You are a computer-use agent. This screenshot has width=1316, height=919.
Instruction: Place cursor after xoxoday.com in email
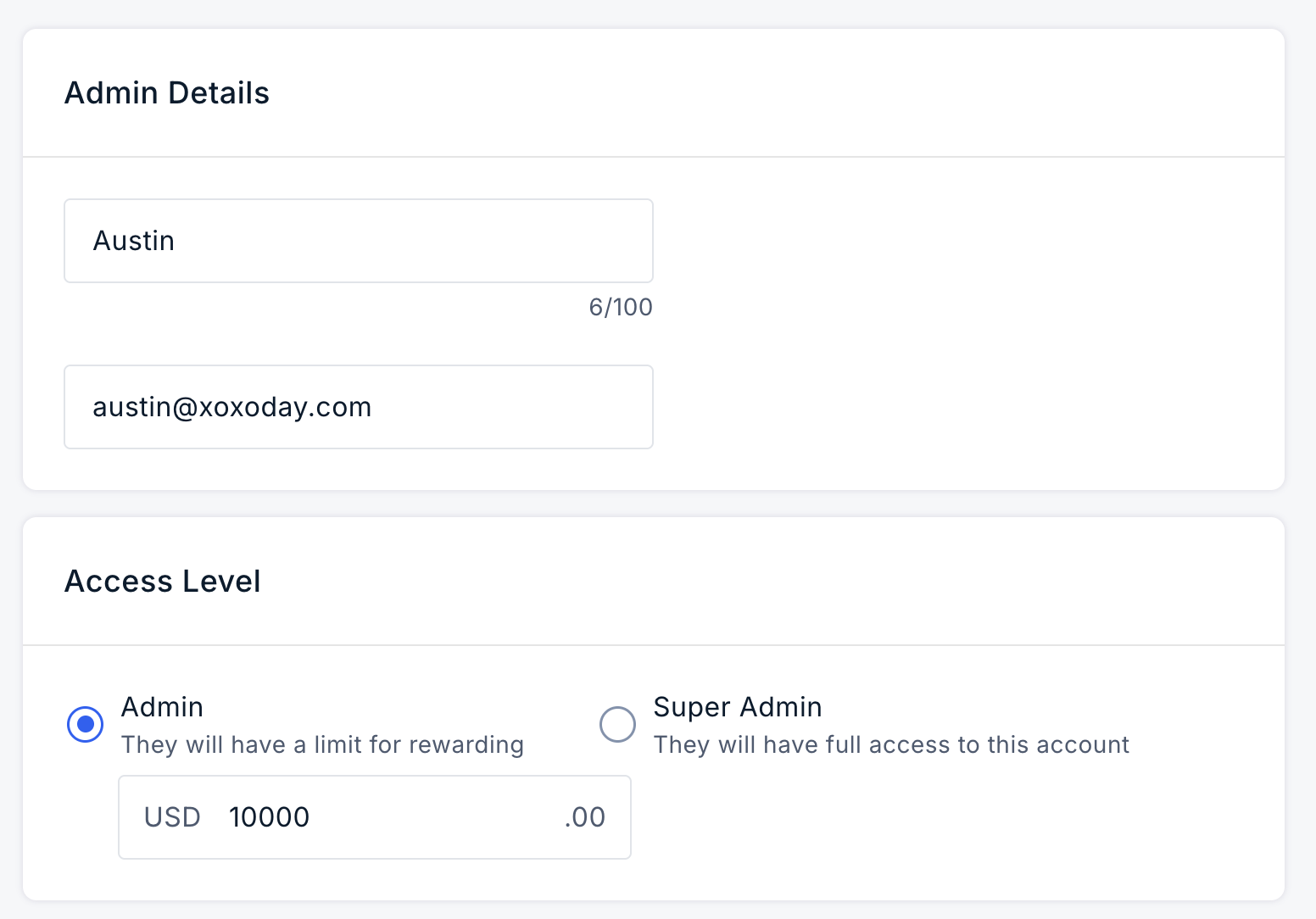tap(374, 407)
